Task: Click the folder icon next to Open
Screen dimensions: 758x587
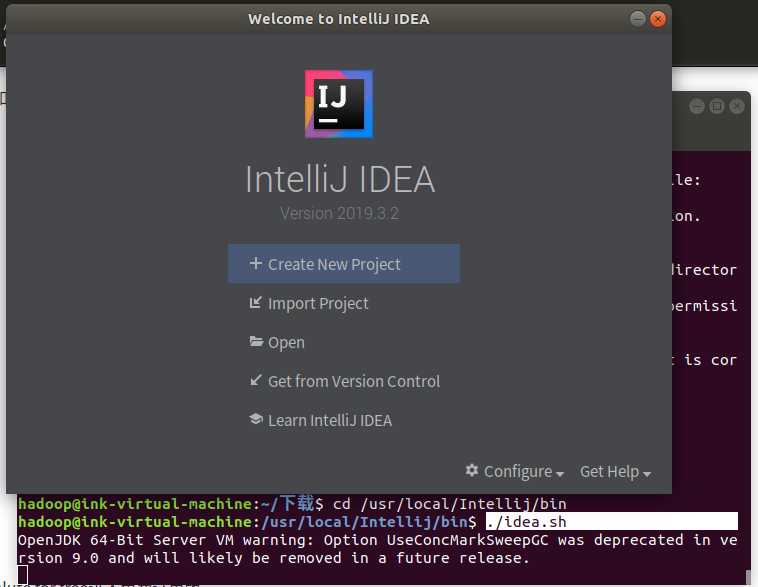Action: click(256, 341)
